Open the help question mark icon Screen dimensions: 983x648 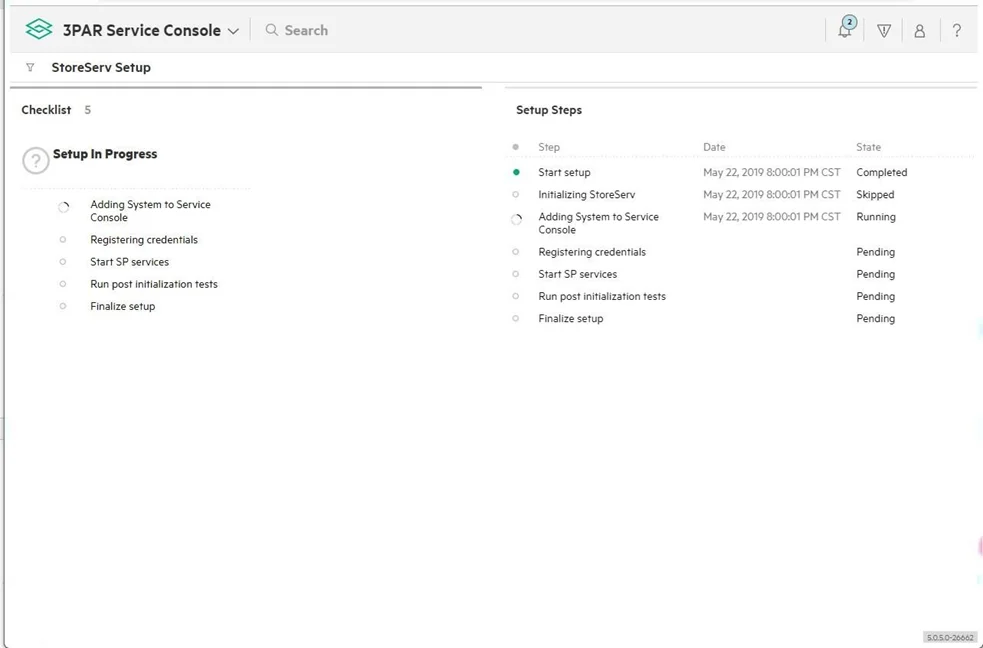click(x=957, y=30)
